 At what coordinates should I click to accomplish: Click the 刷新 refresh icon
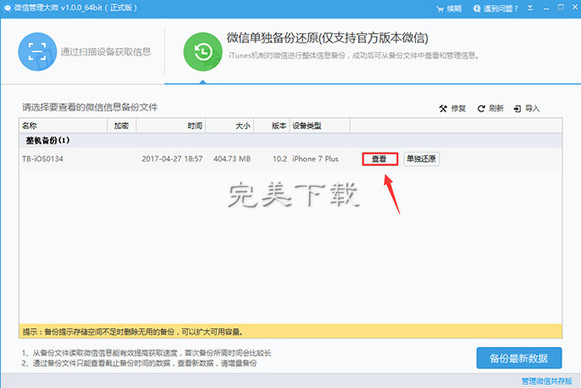481,109
